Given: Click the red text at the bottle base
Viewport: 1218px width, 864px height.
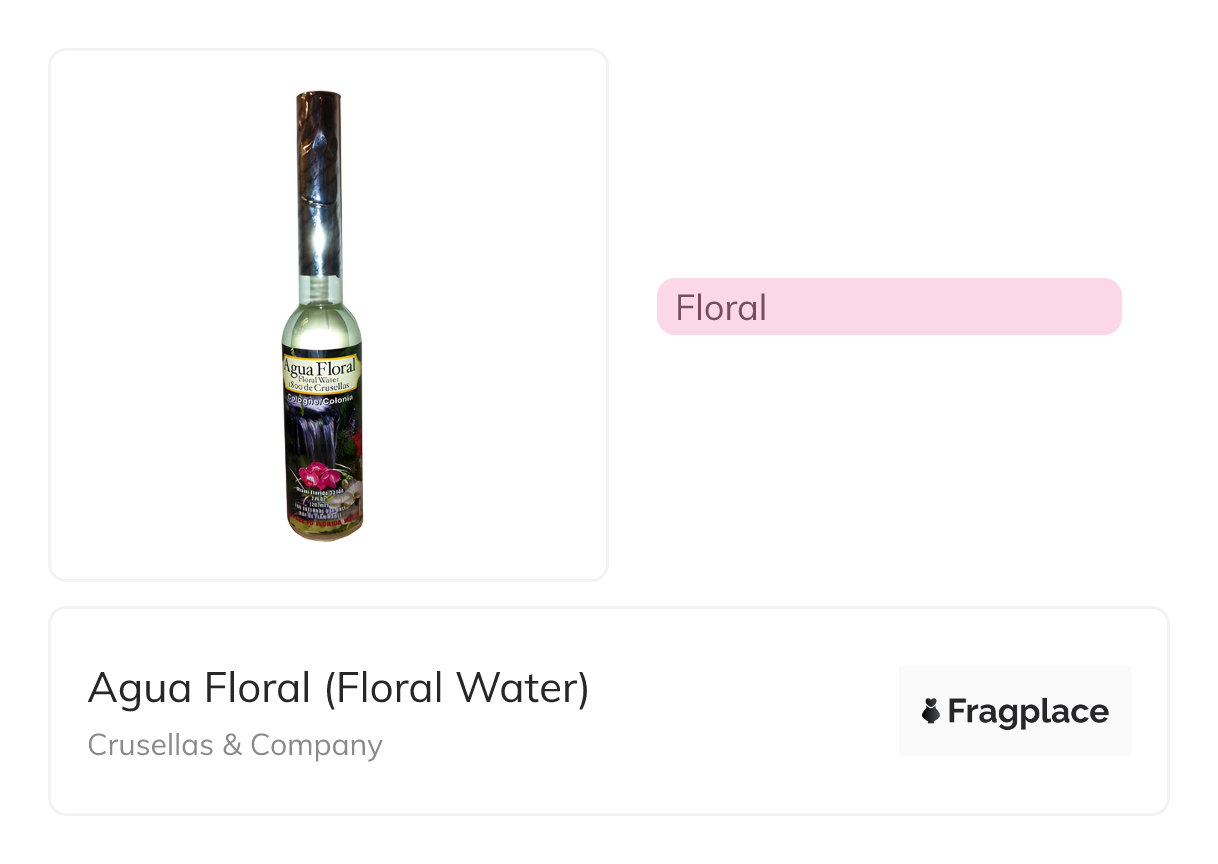Looking at the screenshot, I should 322,522.
